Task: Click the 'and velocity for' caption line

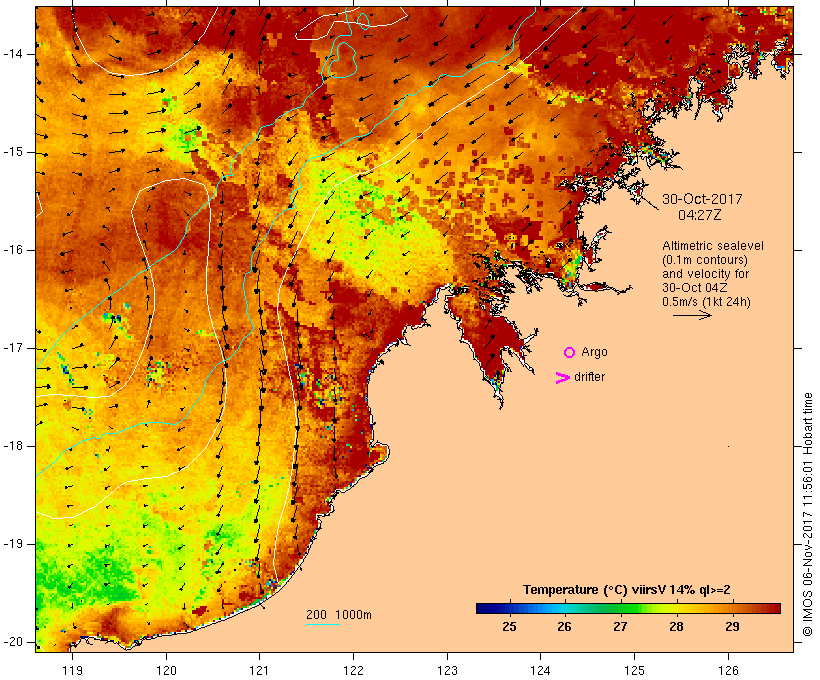Action: [705, 274]
